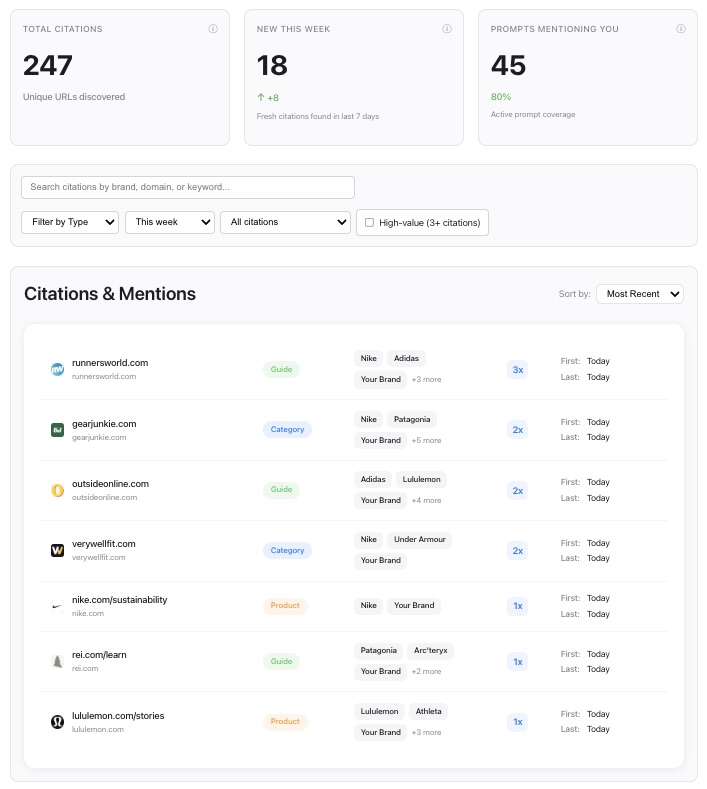Click 2x citation count on verywellfit.com row
The height and width of the screenshot is (789, 707).
518,551
